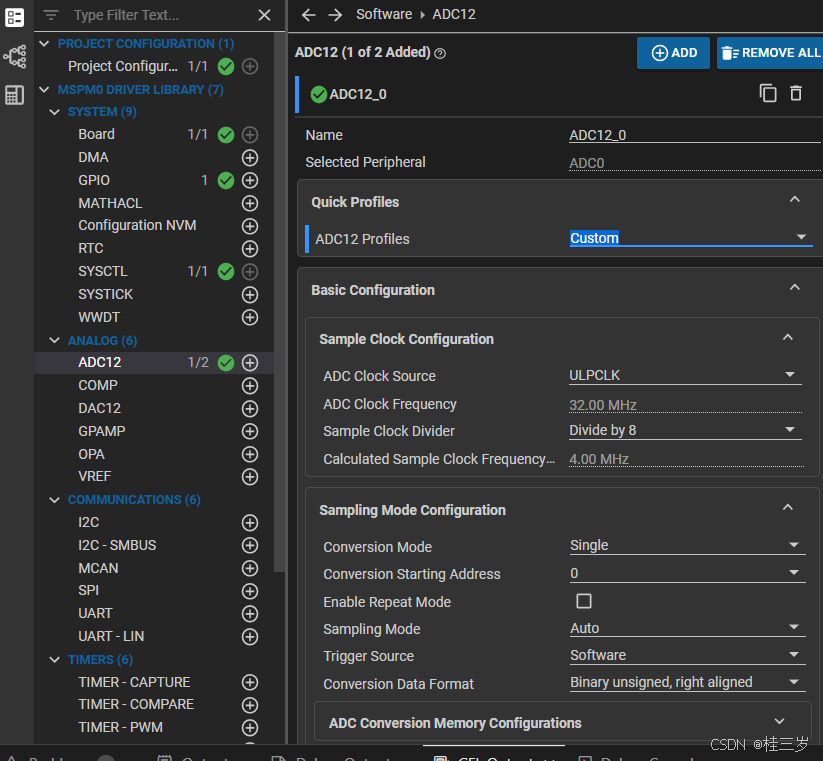
Task: Click the add icon next to VREF
Action: (x=250, y=477)
